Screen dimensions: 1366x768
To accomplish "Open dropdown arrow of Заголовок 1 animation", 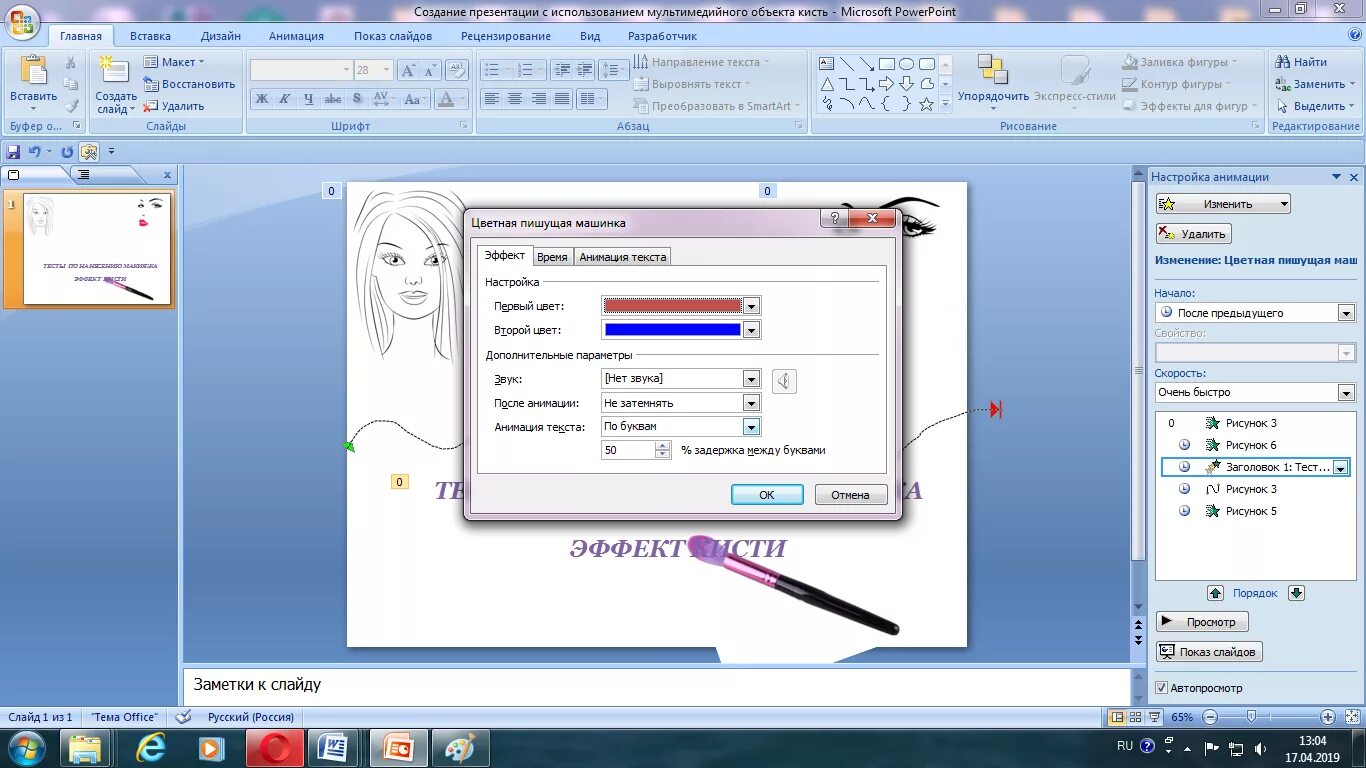I will 1341,467.
